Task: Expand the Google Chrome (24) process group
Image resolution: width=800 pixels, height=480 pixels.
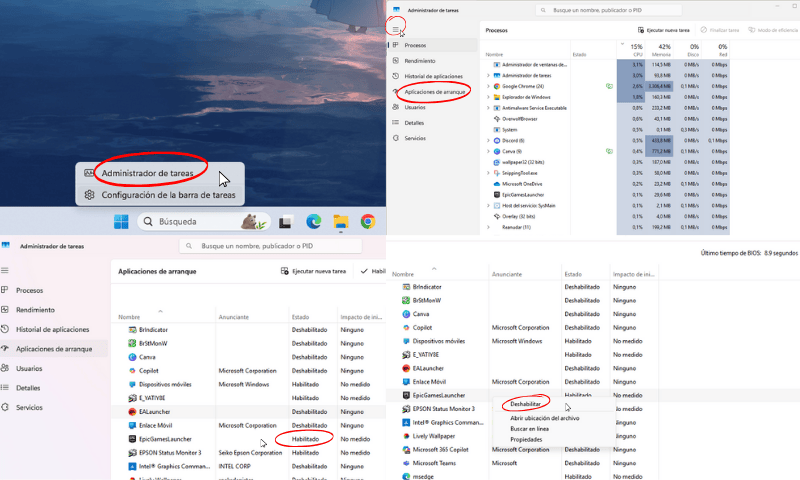Action: point(487,87)
